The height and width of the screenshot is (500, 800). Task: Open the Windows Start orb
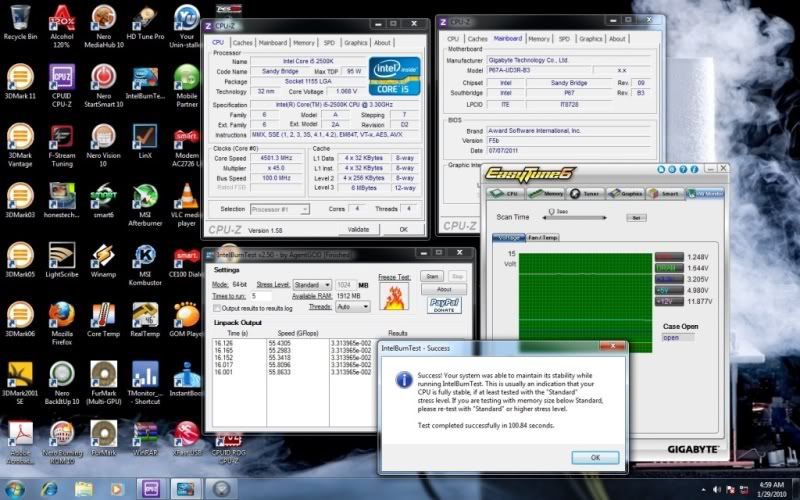15,489
